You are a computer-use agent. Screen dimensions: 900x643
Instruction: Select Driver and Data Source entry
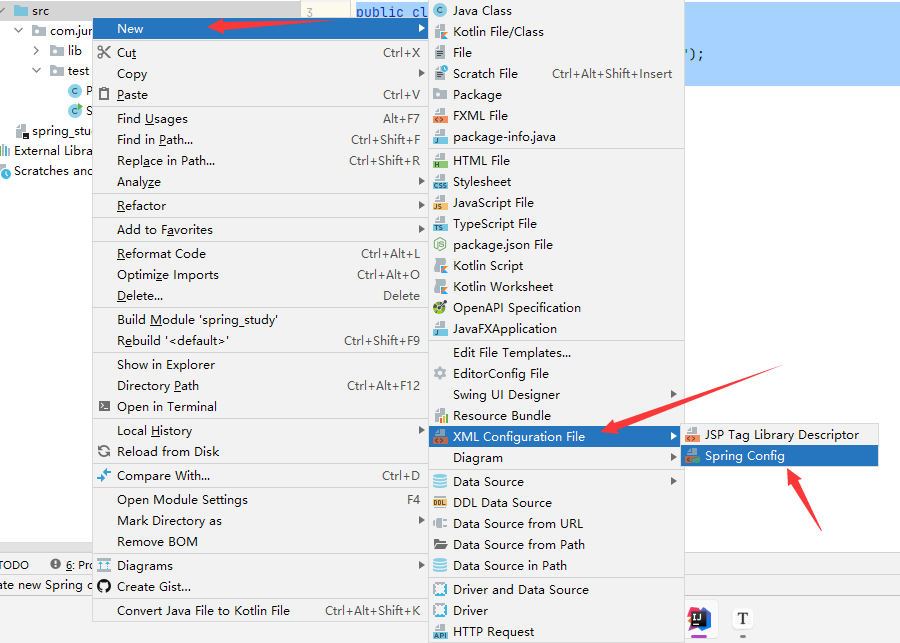[x=556, y=590]
